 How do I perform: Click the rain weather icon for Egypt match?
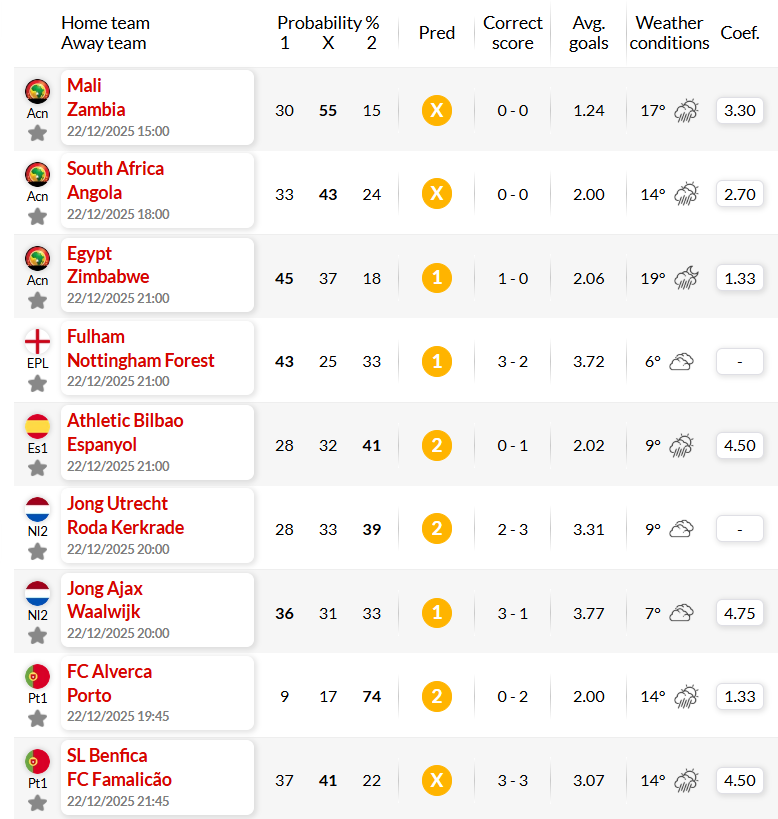point(686,278)
